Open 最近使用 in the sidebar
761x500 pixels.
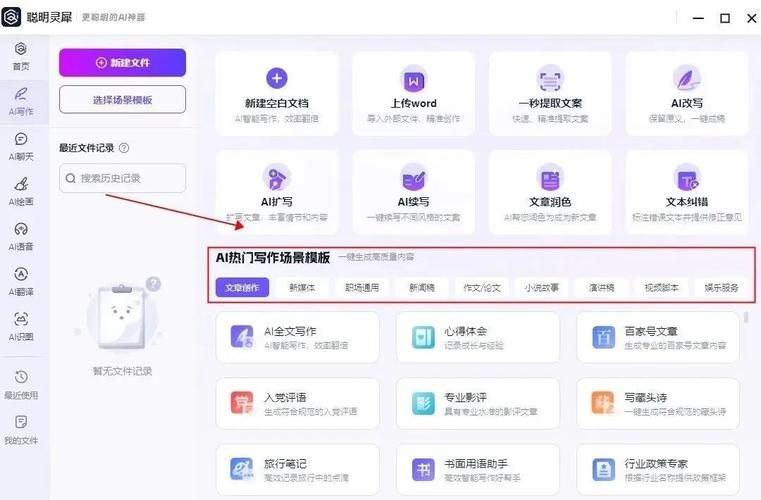(x=21, y=377)
